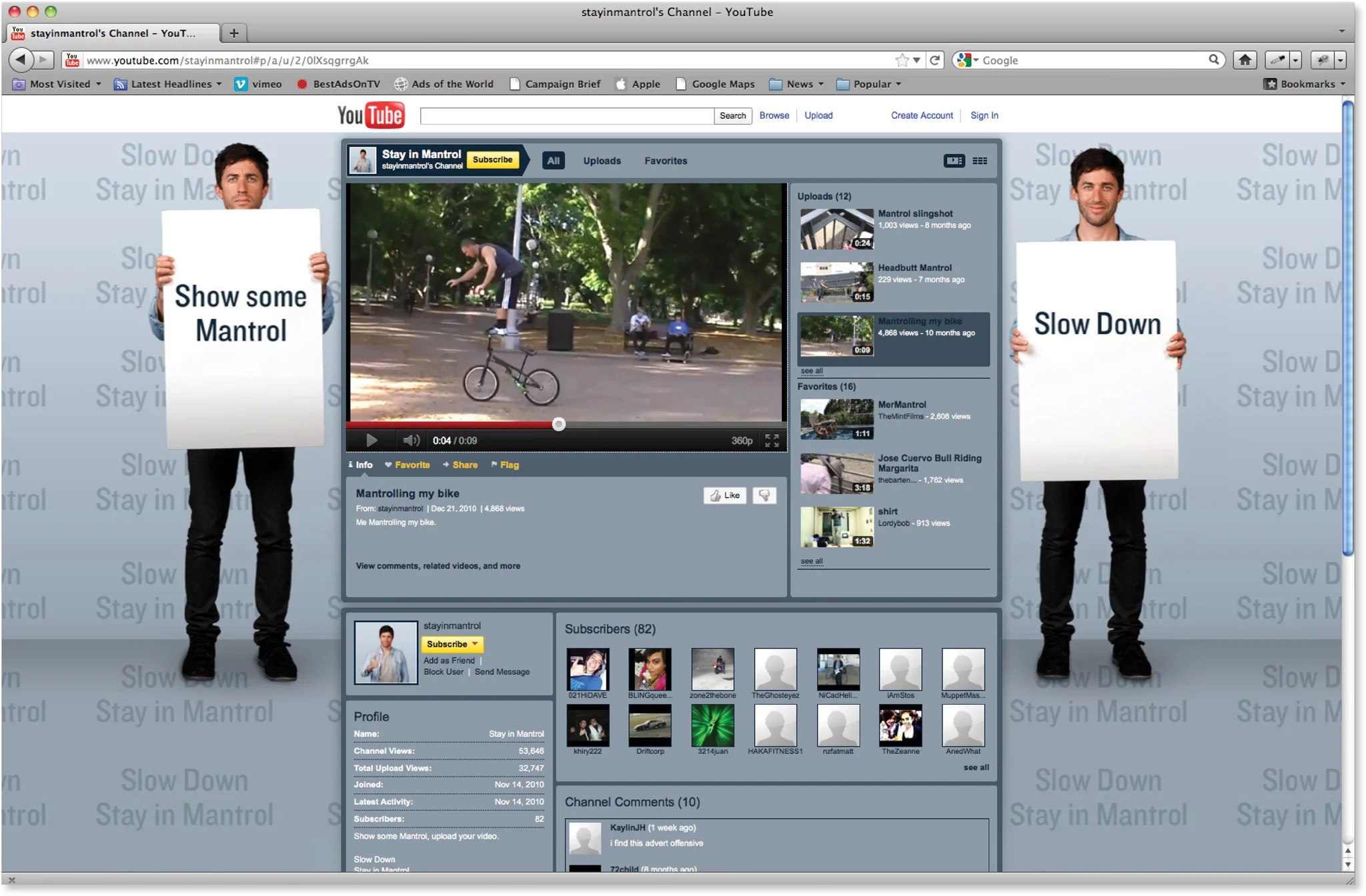Open the browser home page icon
Screen dimensions: 1366x896
1245,60
